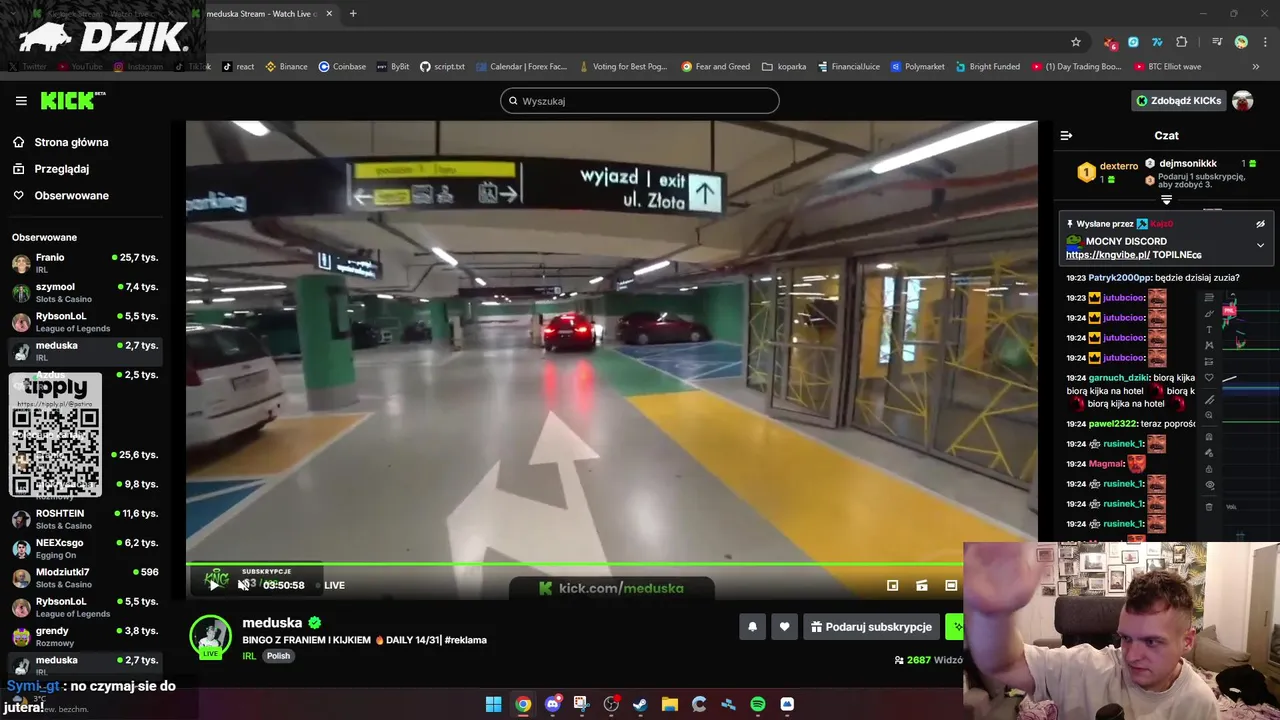Screen dimensions: 1280x720
Task: Open the user profile avatar menu
Action: pos(1243,101)
